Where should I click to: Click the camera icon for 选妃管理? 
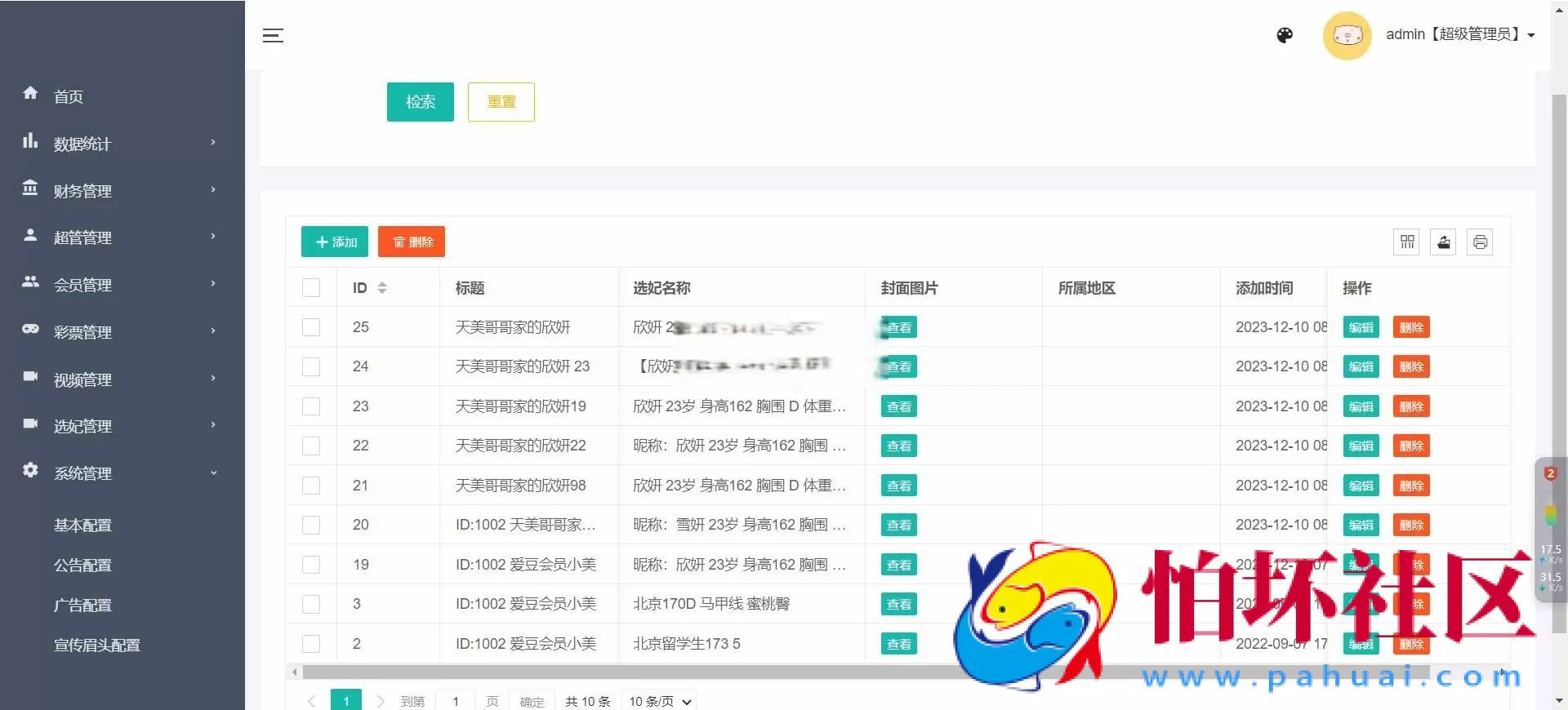30,423
